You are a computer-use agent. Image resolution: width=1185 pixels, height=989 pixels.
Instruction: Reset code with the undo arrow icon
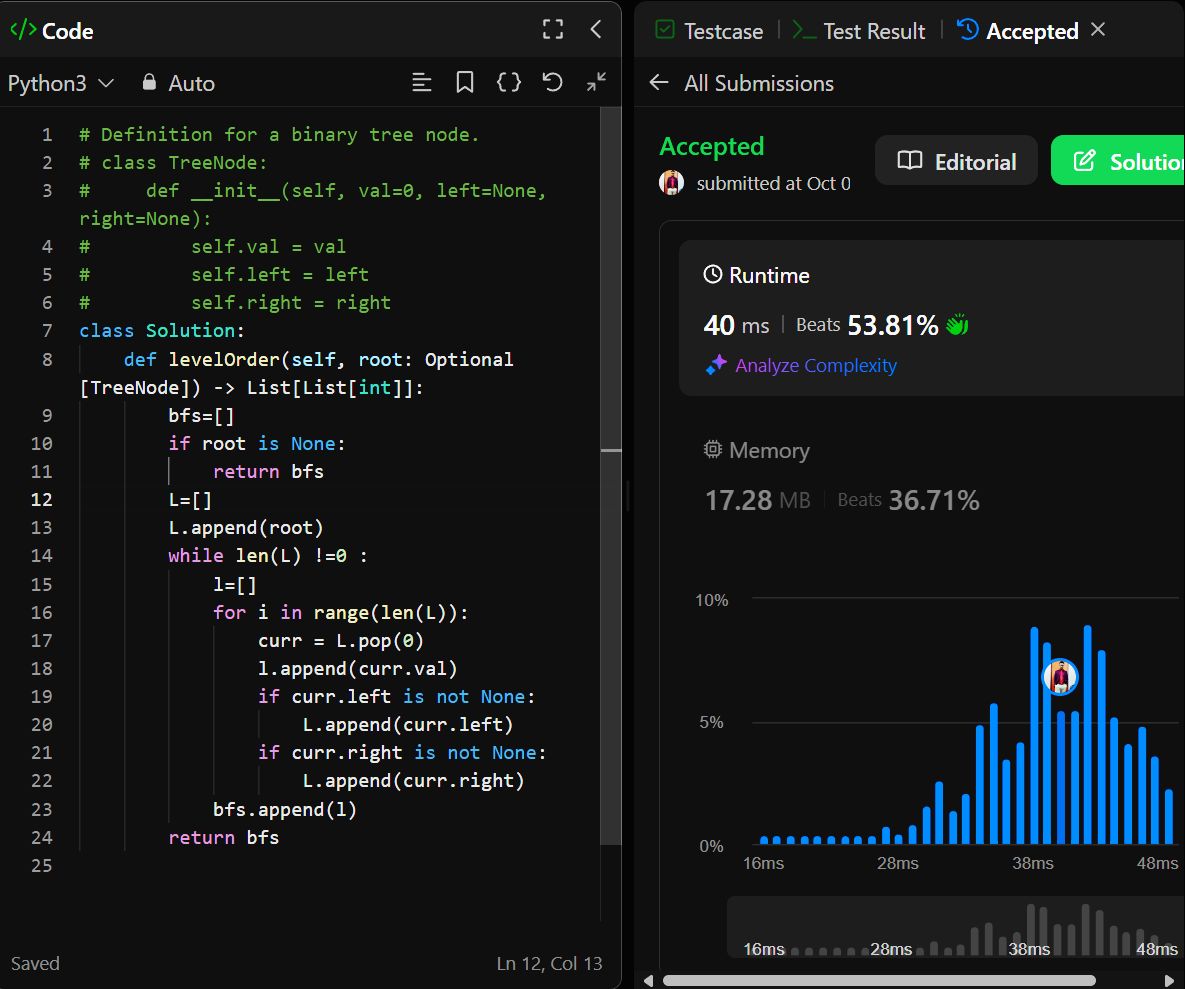click(x=552, y=83)
